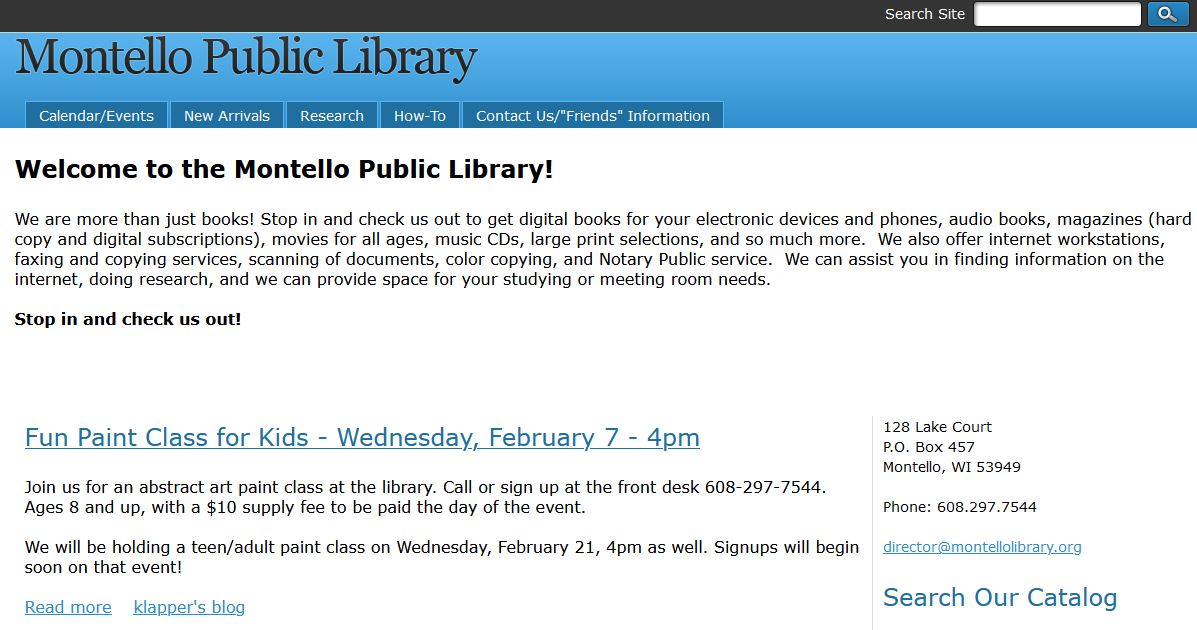This screenshot has width=1197, height=630.
Task: Select the How-To tab
Action: (420, 115)
